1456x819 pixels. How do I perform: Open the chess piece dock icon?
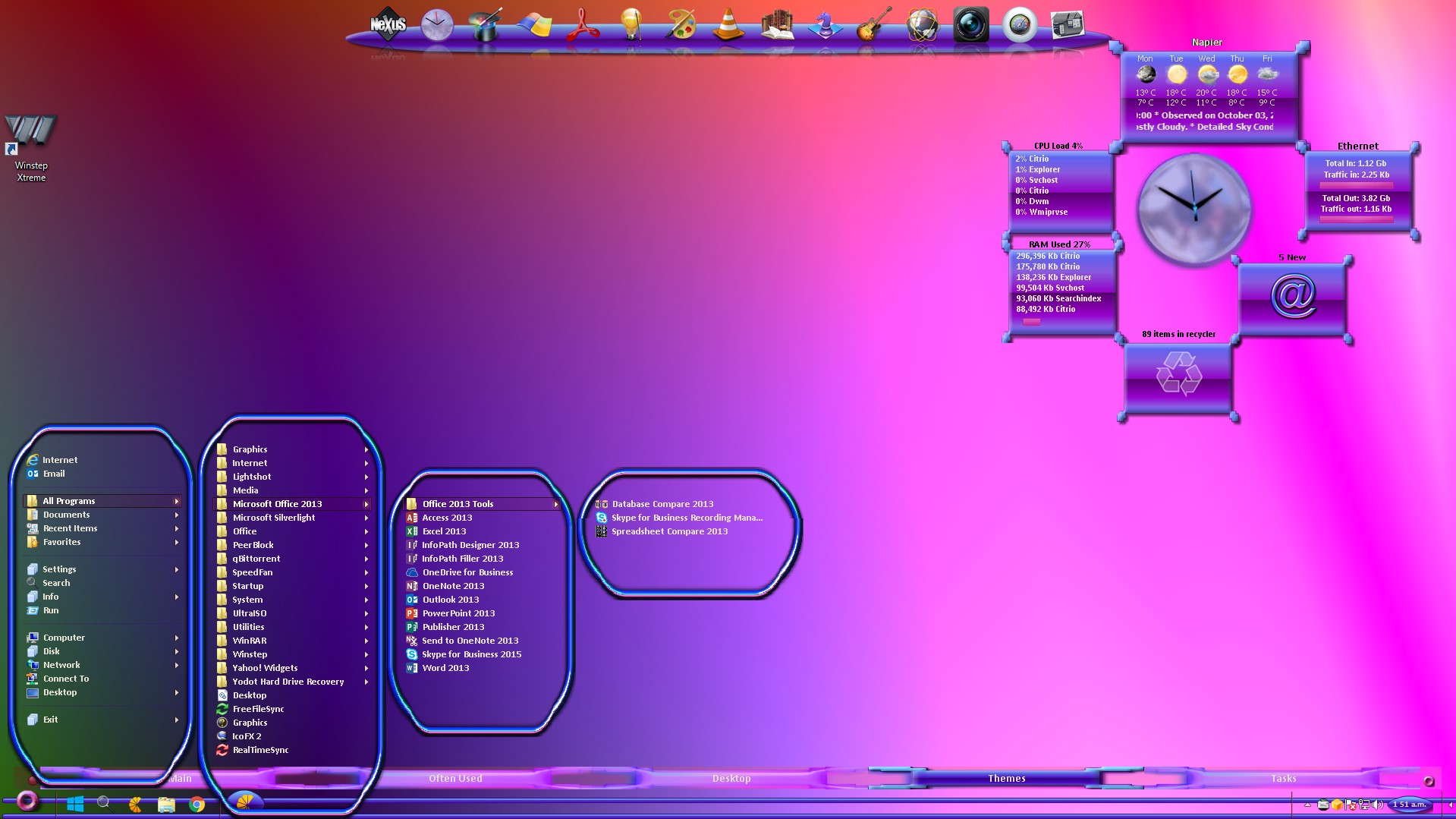(x=825, y=25)
